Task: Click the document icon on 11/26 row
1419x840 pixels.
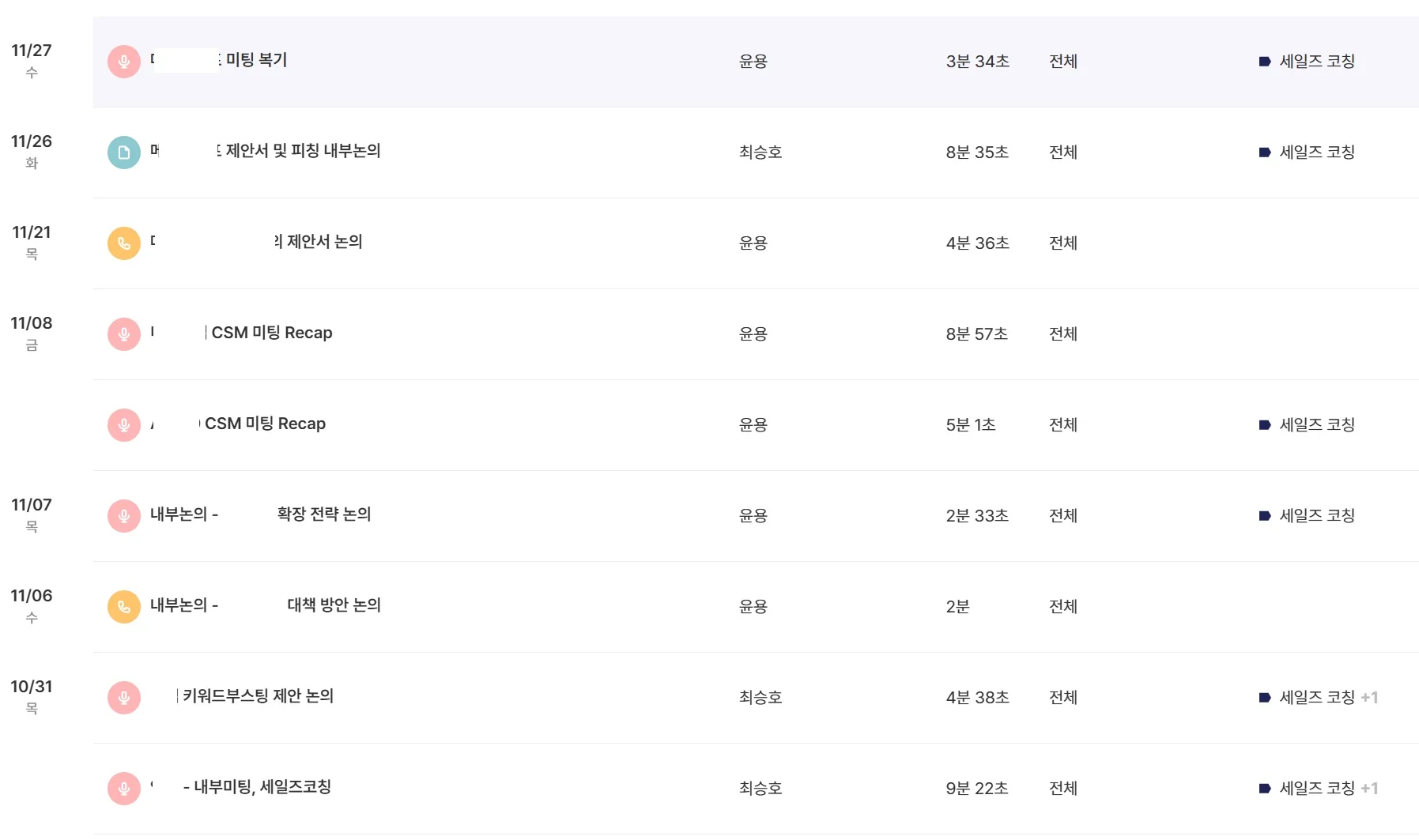Action: click(124, 153)
